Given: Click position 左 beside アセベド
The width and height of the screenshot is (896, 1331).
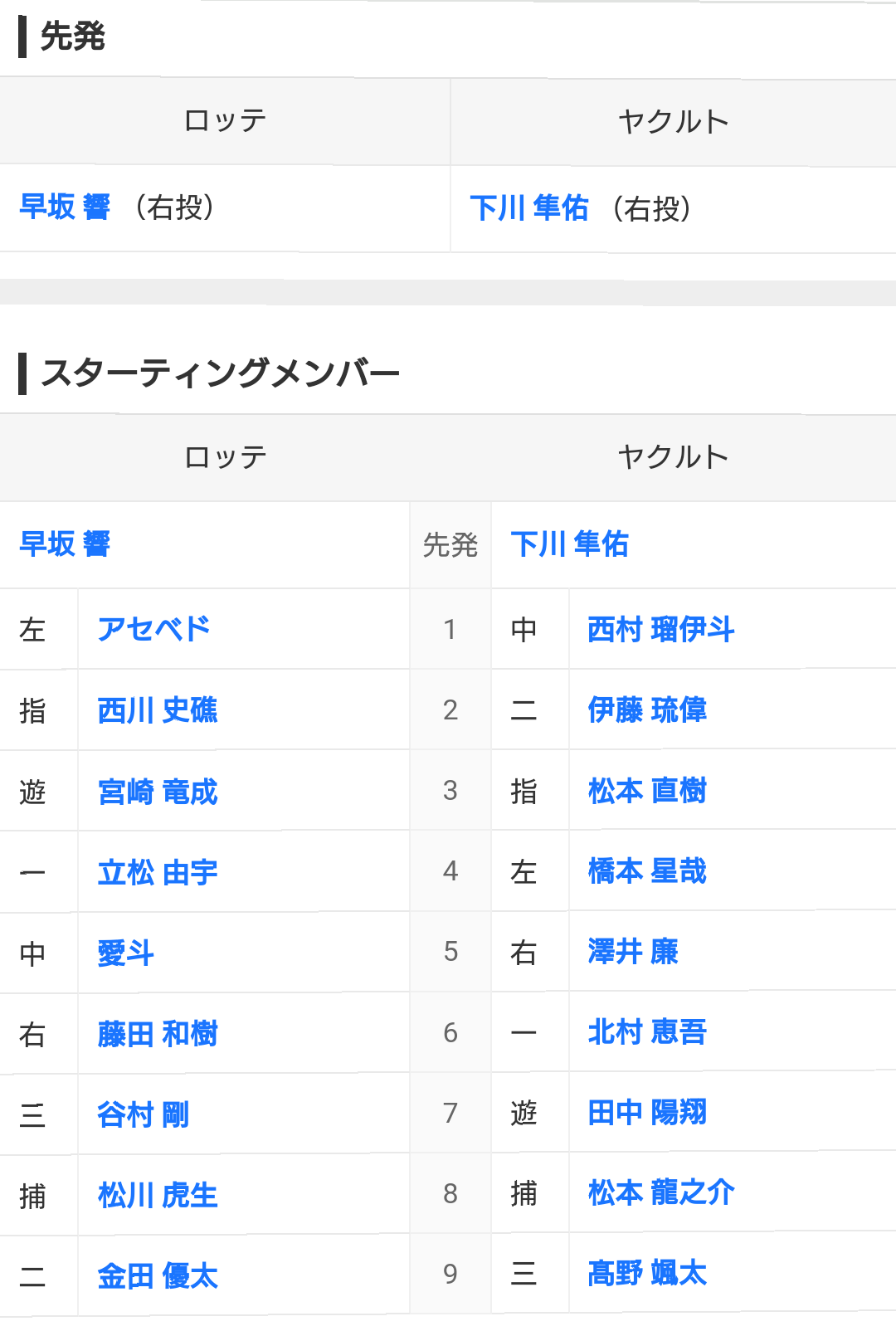Looking at the screenshot, I should (32, 630).
